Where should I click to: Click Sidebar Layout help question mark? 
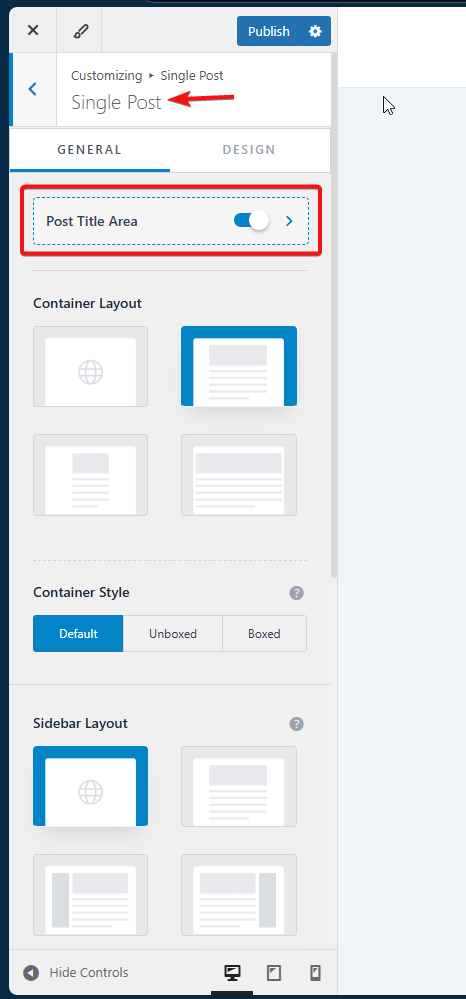point(296,724)
